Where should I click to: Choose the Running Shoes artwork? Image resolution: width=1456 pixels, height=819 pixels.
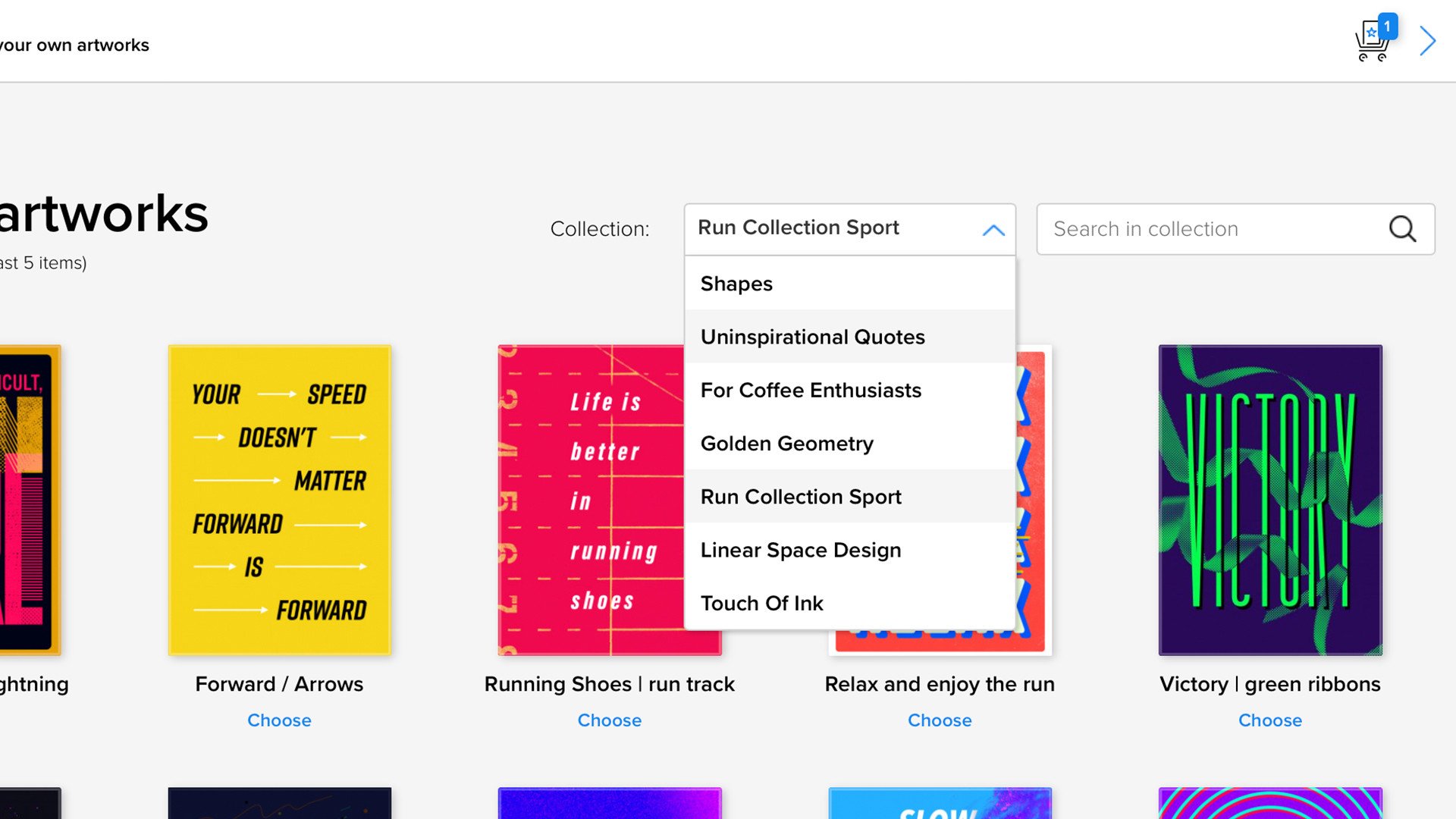[x=609, y=720]
